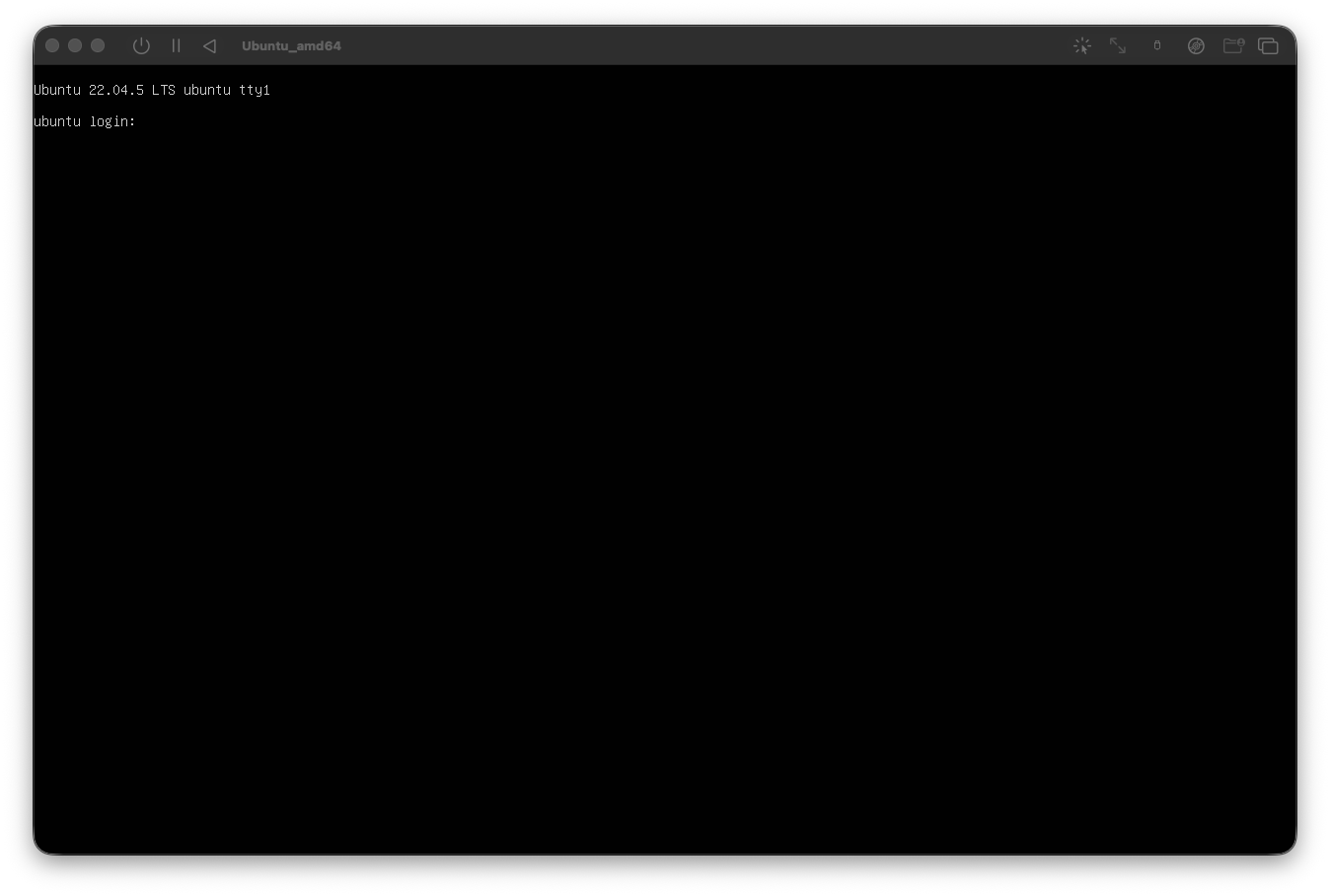Open the shared folder options

click(x=1232, y=45)
